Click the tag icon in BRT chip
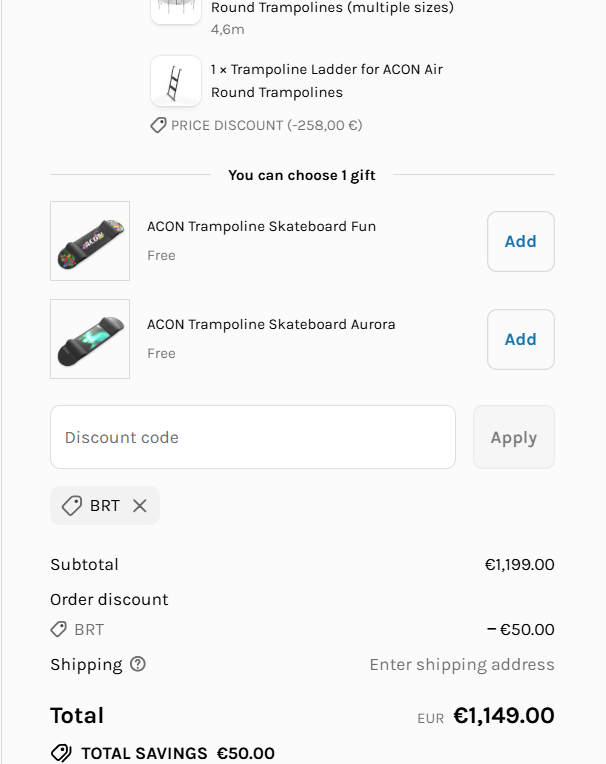Image resolution: width=606 pixels, height=764 pixels. click(x=72, y=506)
